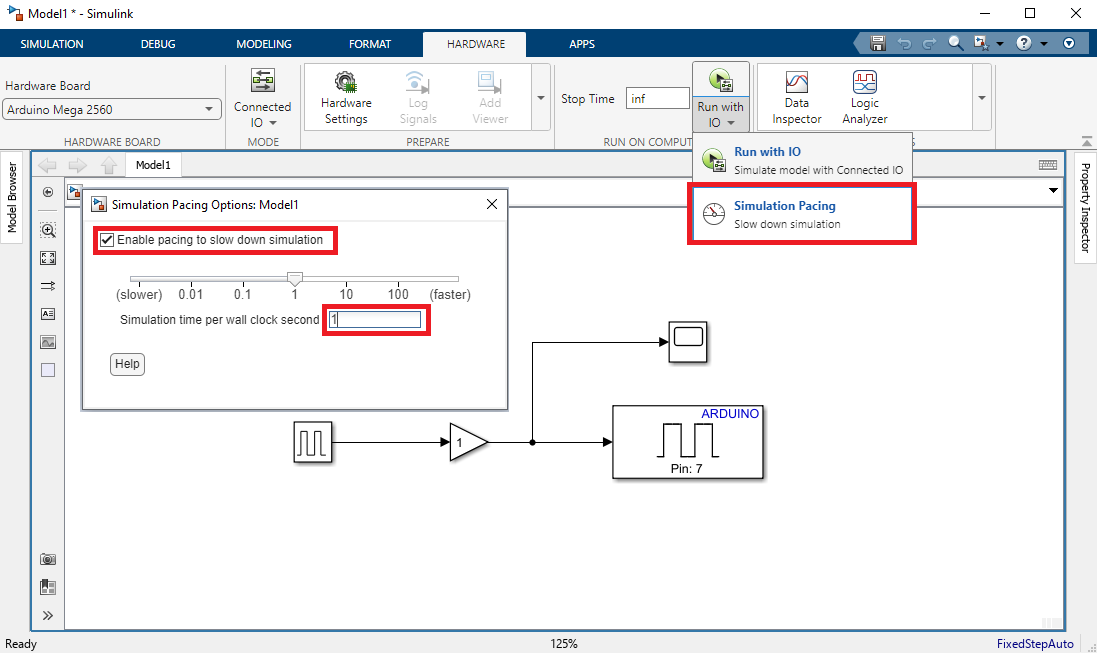This screenshot has width=1097, height=653.
Task: Launch the Data Inspector tool
Action: point(796,96)
